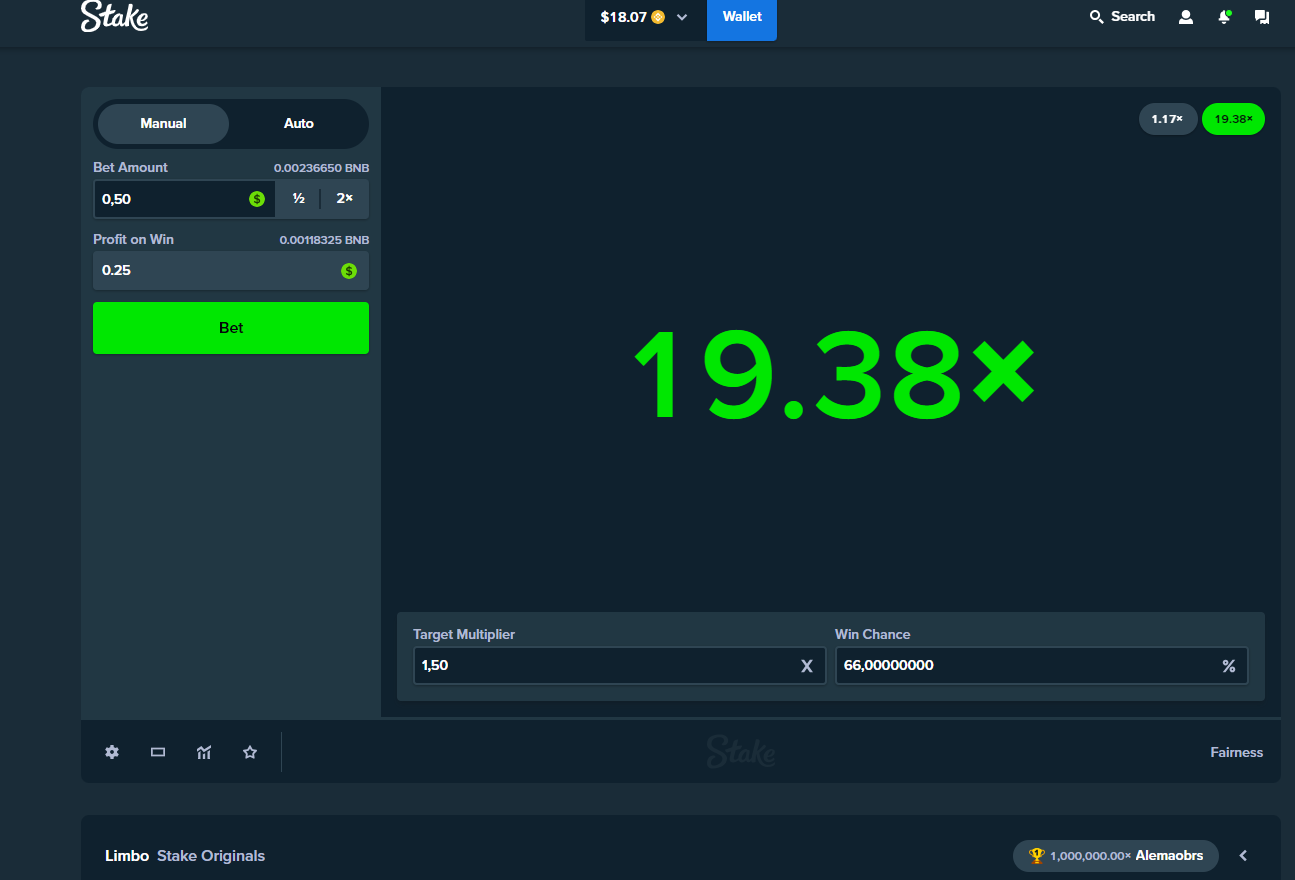Open the user profile icon

[x=1186, y=17]
